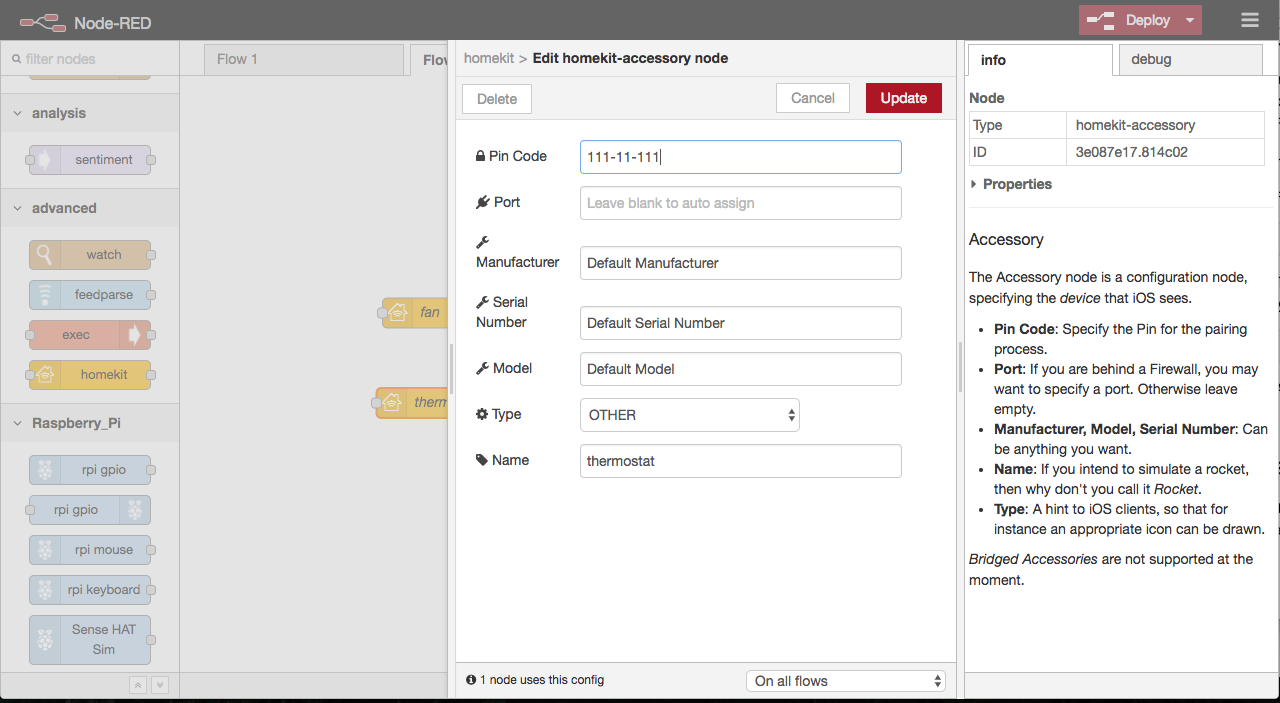The image size is (1280, 703).
Task: Focus the Pin Code input field
Action: click(x=741, y=157)
